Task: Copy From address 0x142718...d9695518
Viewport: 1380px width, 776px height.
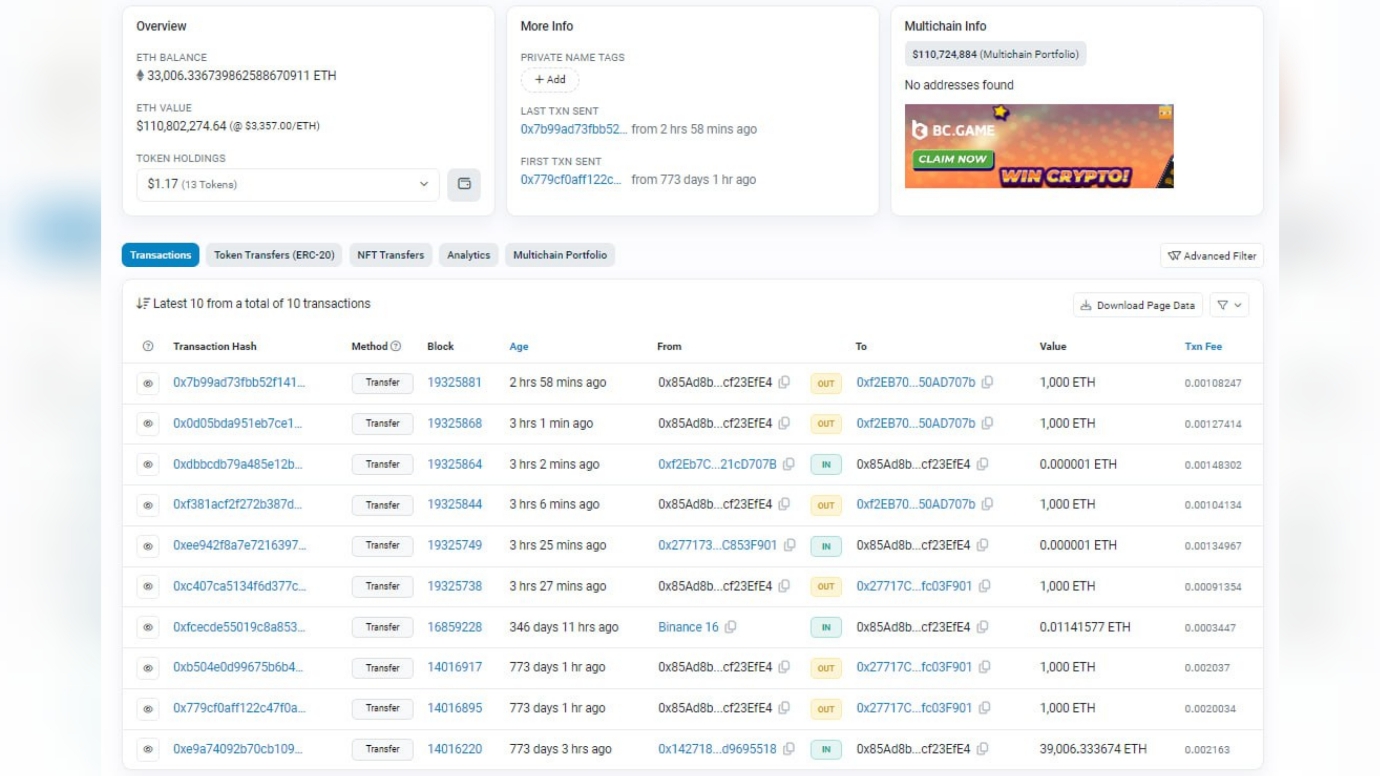Action: [x=789, y=748]
